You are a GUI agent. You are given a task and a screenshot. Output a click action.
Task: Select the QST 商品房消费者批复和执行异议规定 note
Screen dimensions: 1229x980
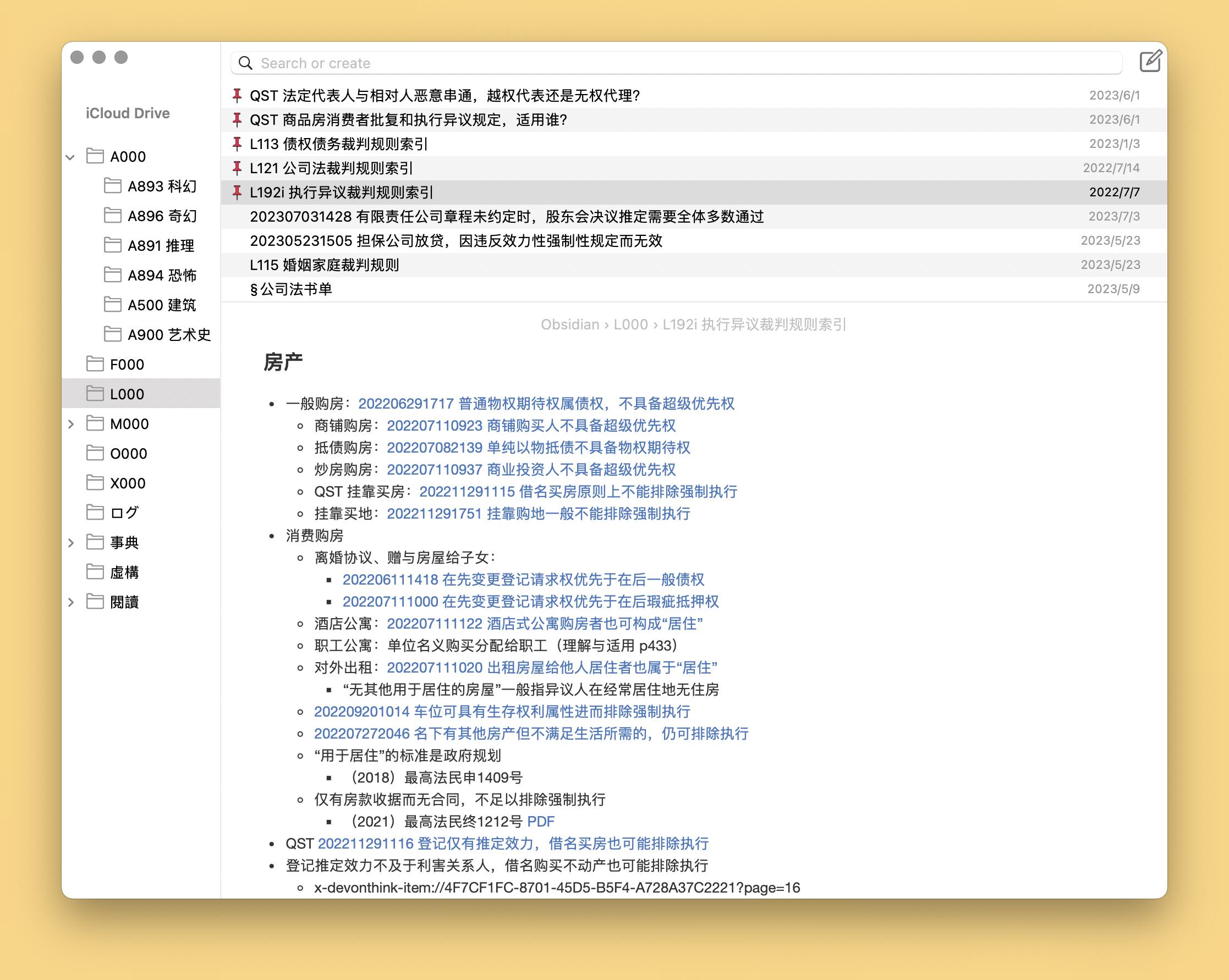click(694, 120)
